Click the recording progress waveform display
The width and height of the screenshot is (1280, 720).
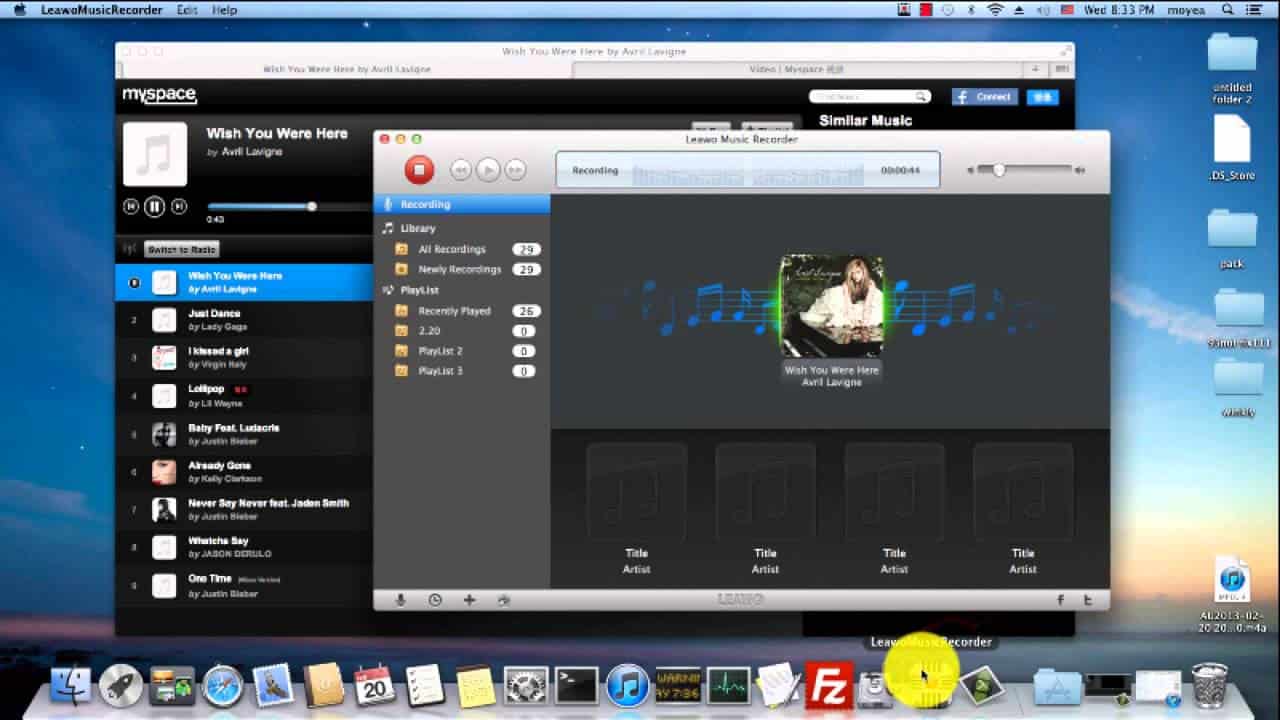pos(747,170)
